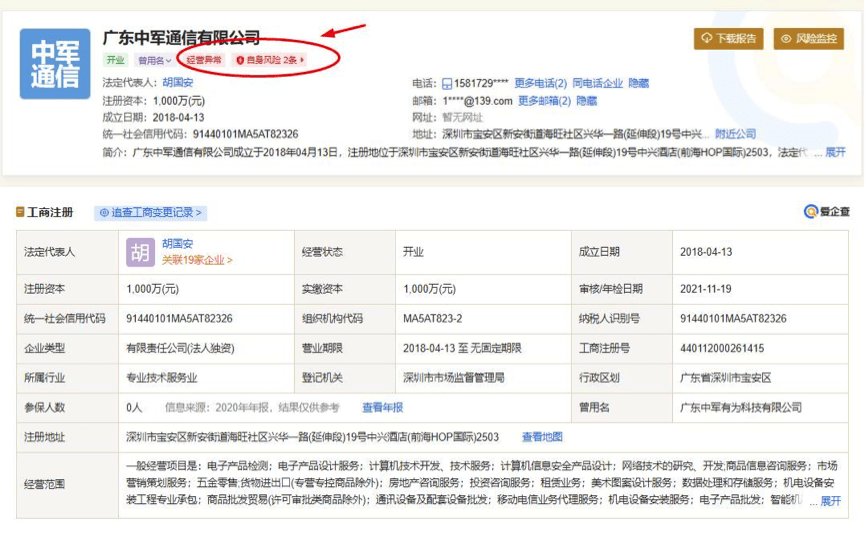Click the phone icon beside the telephone number
The height and width of the screenshot is (535, 865).
447,84
